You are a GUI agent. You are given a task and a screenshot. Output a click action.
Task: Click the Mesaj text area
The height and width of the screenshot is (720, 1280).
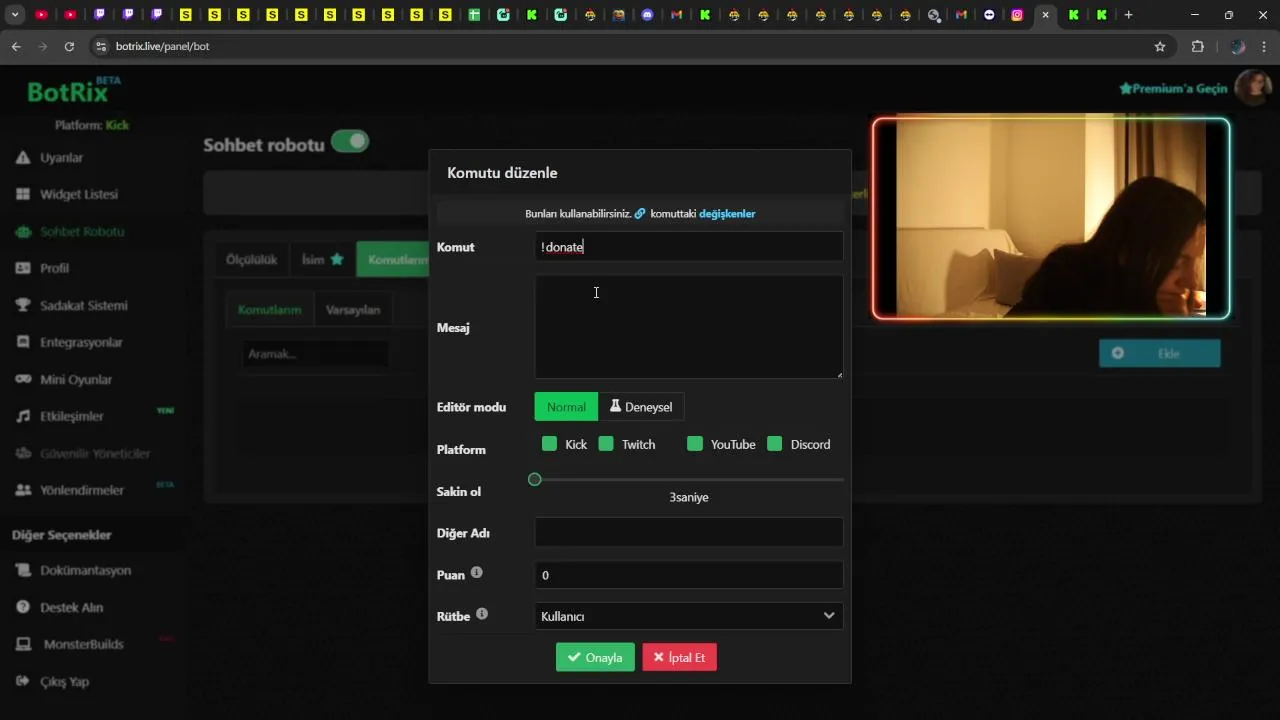click(689, 327)
